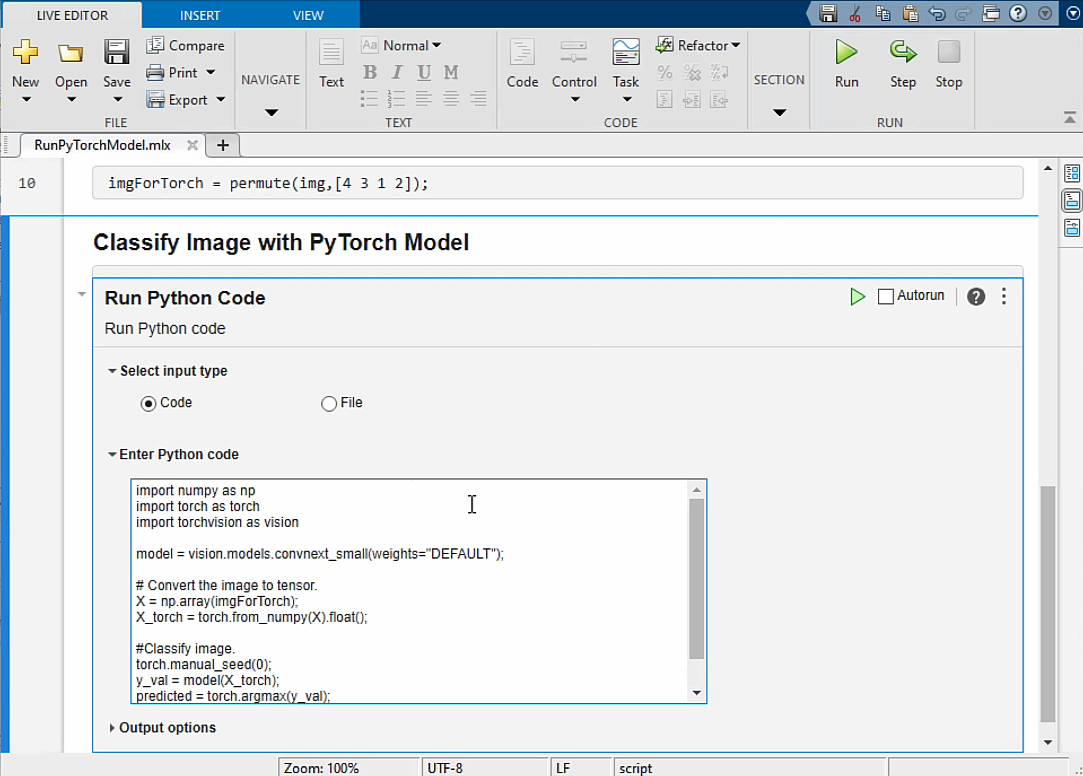Save the live script with Save icon
This screenshot has width=1083, height=776.
tap(116, 52)
